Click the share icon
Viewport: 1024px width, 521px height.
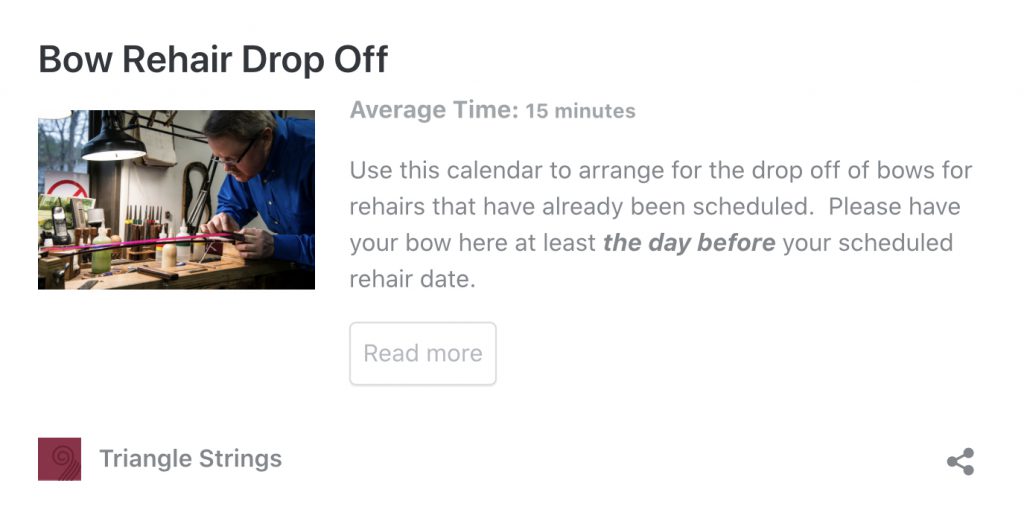coord(960,462)
